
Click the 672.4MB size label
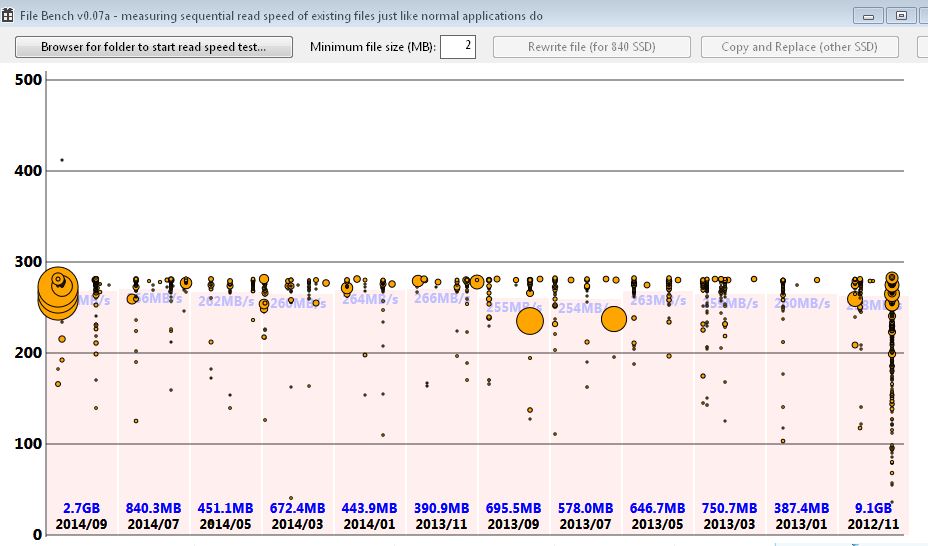pos(297,508)
